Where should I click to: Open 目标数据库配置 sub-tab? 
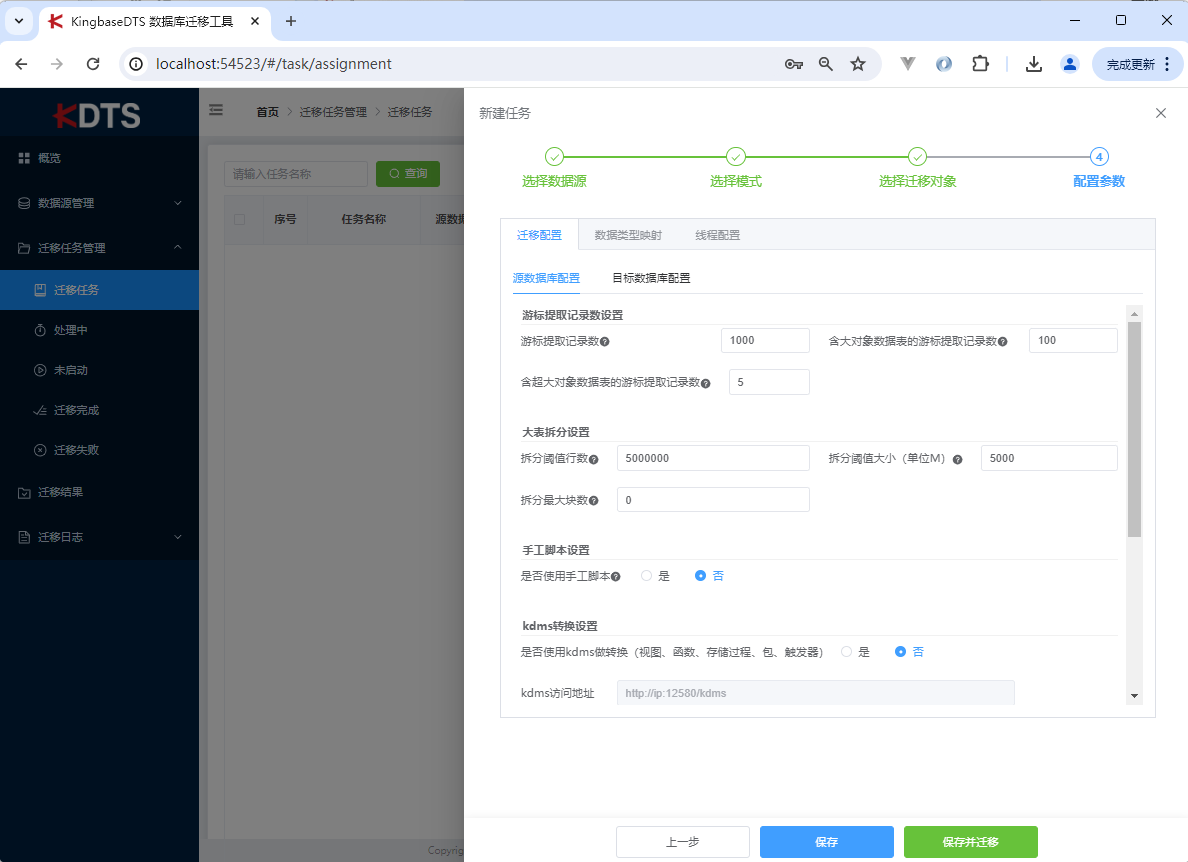click(x=651, y=278)
